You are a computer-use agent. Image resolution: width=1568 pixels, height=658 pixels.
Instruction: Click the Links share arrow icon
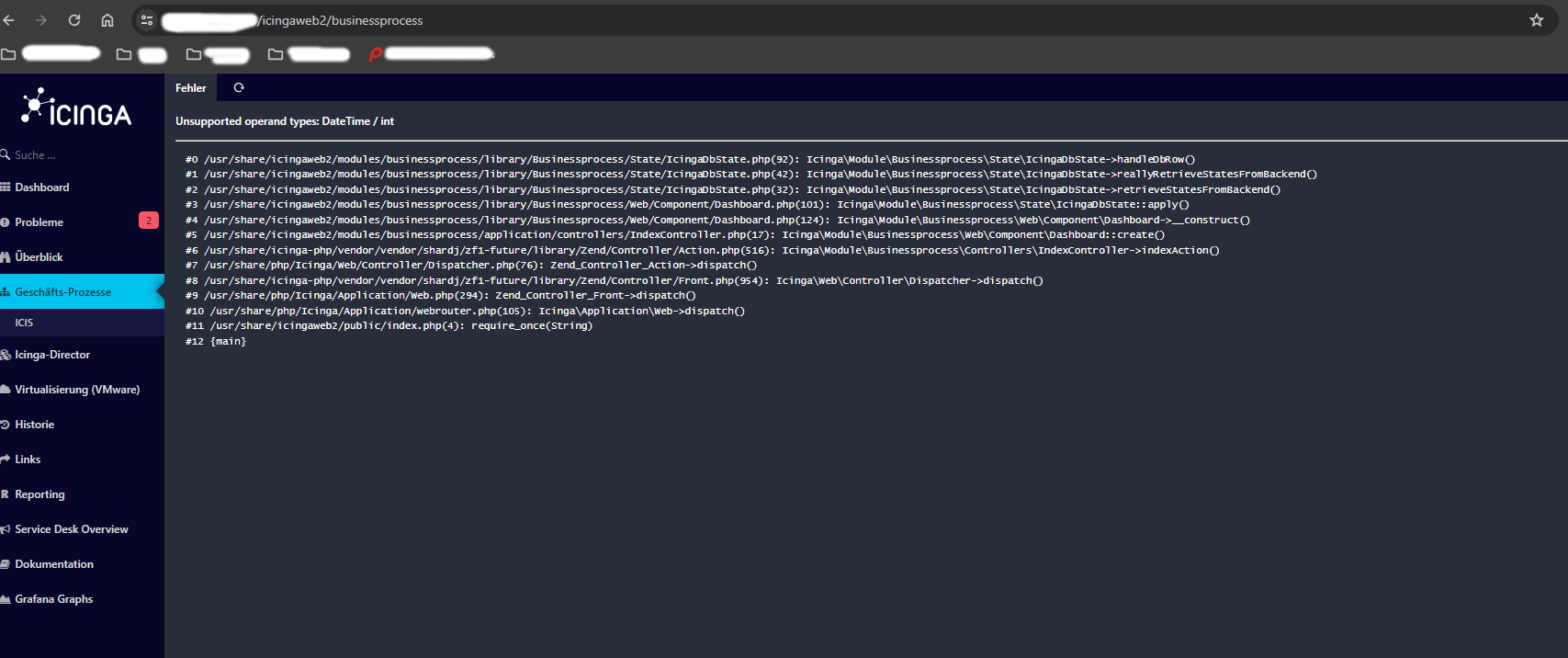tap(5, 459)
